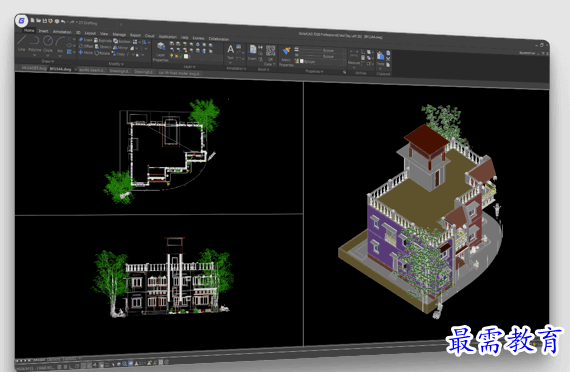570x372 pixels.
Task: Click the Move tool
Action: click(x=86, y=52)
